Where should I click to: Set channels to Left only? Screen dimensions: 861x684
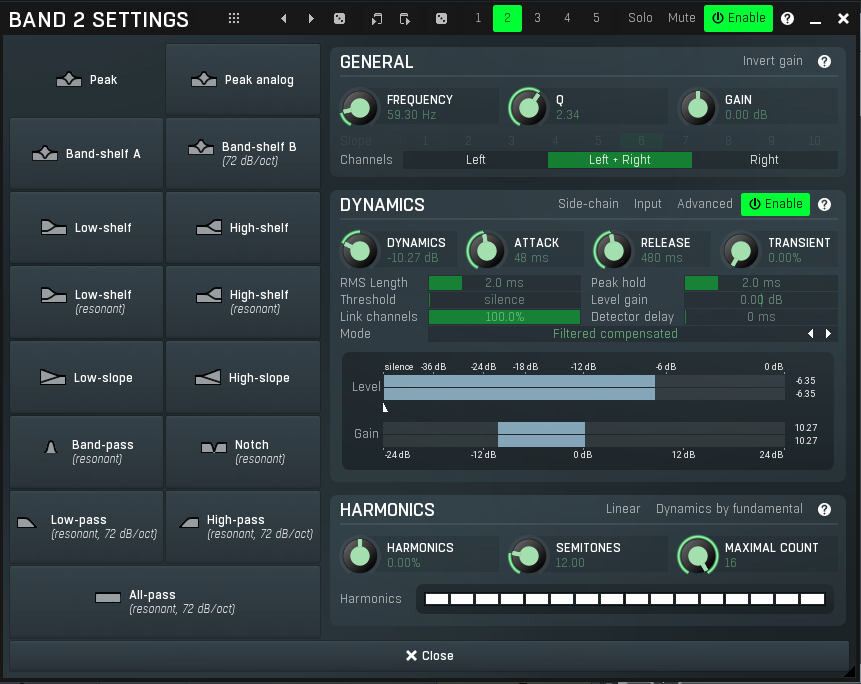pos(476,160)
